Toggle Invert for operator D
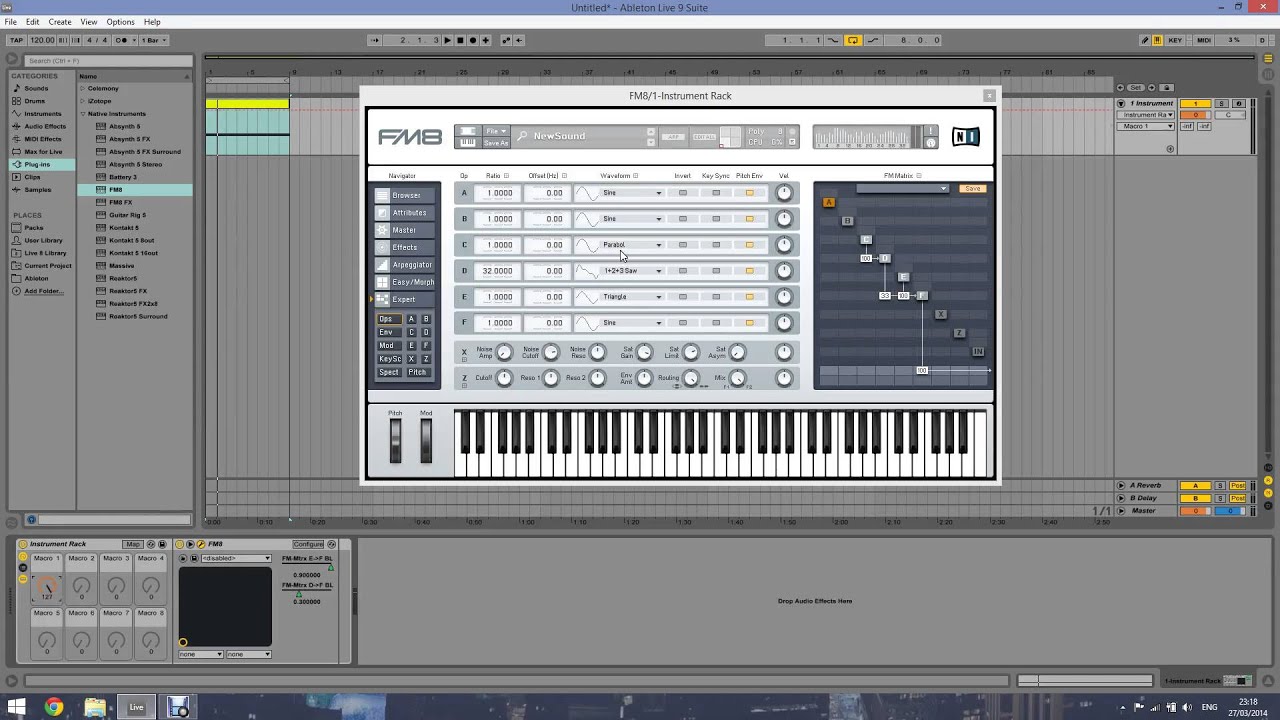 pos(683,271)
